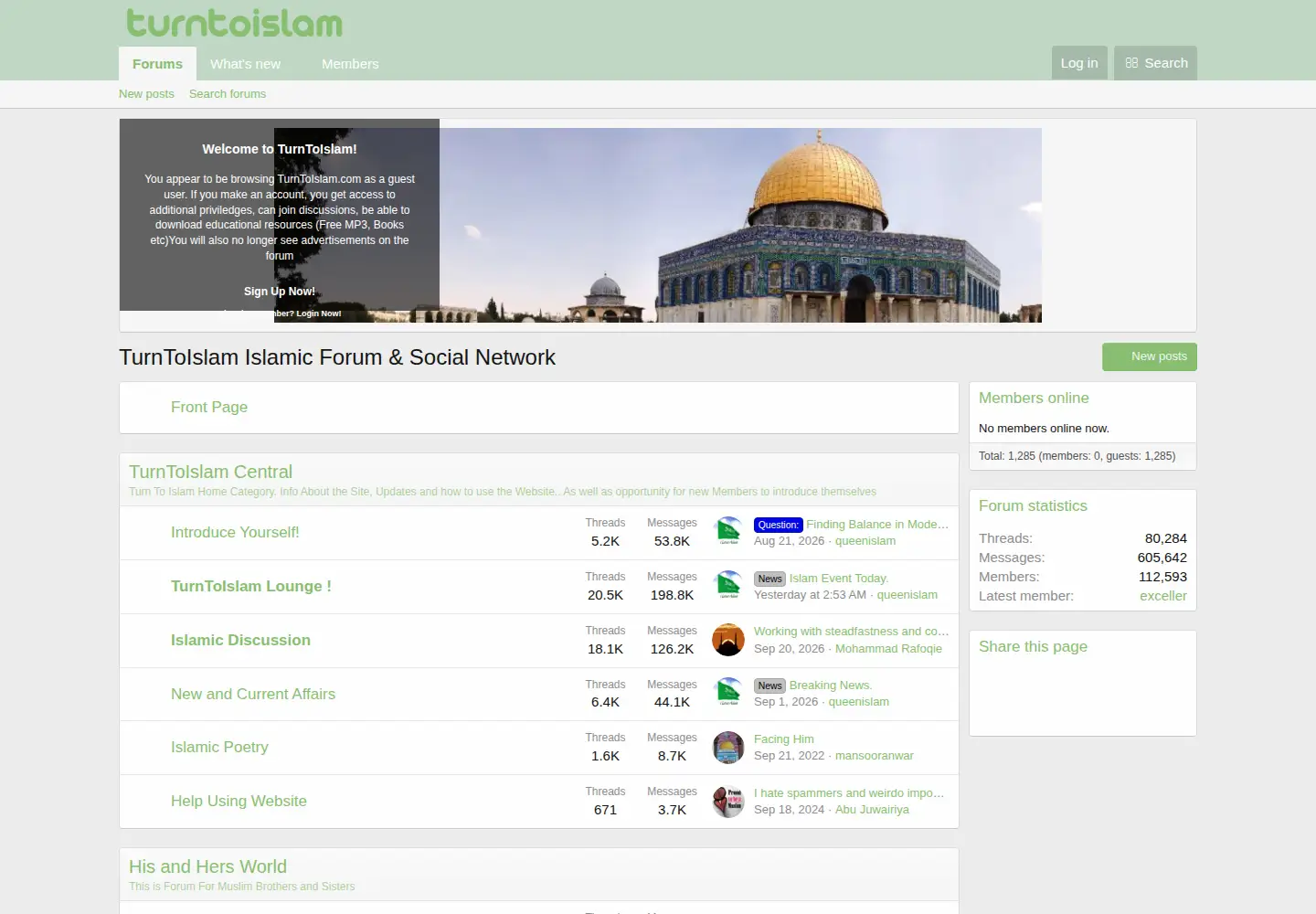Screen dimensions: 1316x914
Task: Open the 'I hate spammers and weirdo impo…' thread
Action: (x=849, y=793)
